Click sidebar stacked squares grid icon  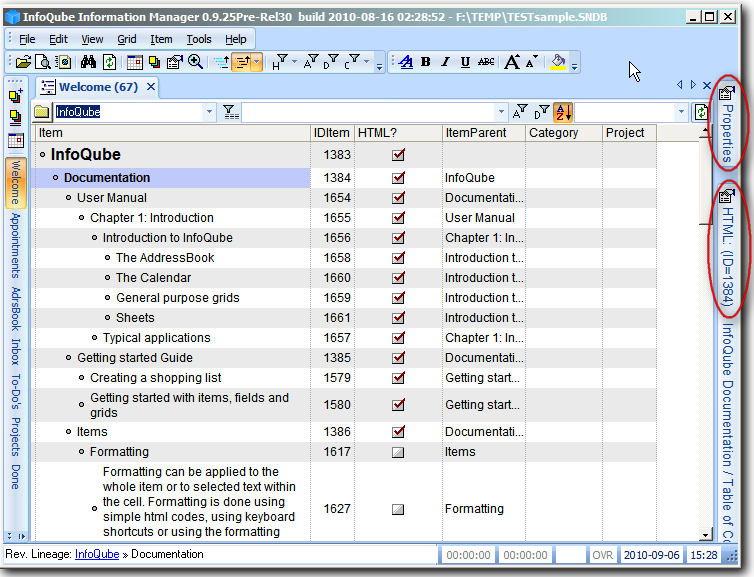(x=15, y=118)
